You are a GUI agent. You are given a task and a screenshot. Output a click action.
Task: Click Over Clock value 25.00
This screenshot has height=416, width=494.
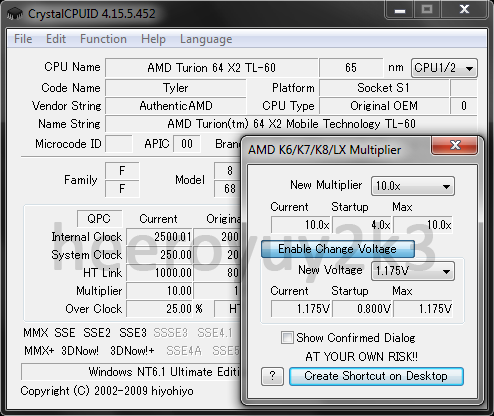pos(159,309)
